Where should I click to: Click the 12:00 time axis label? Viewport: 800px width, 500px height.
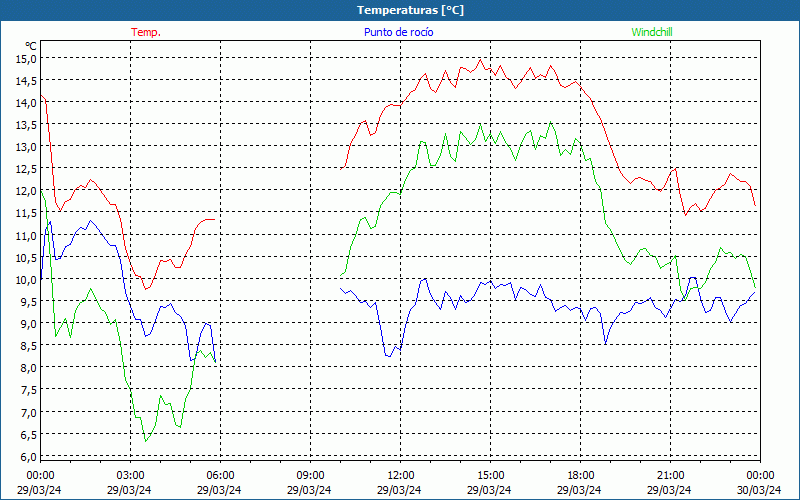tap(401, 476)
